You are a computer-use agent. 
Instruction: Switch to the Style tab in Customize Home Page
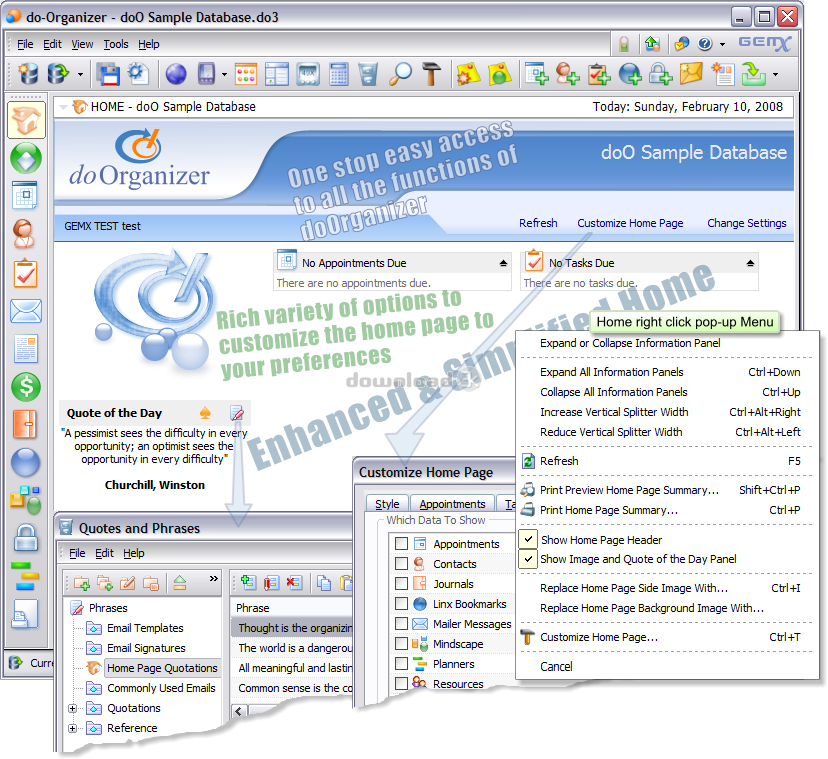click(387, 504)
